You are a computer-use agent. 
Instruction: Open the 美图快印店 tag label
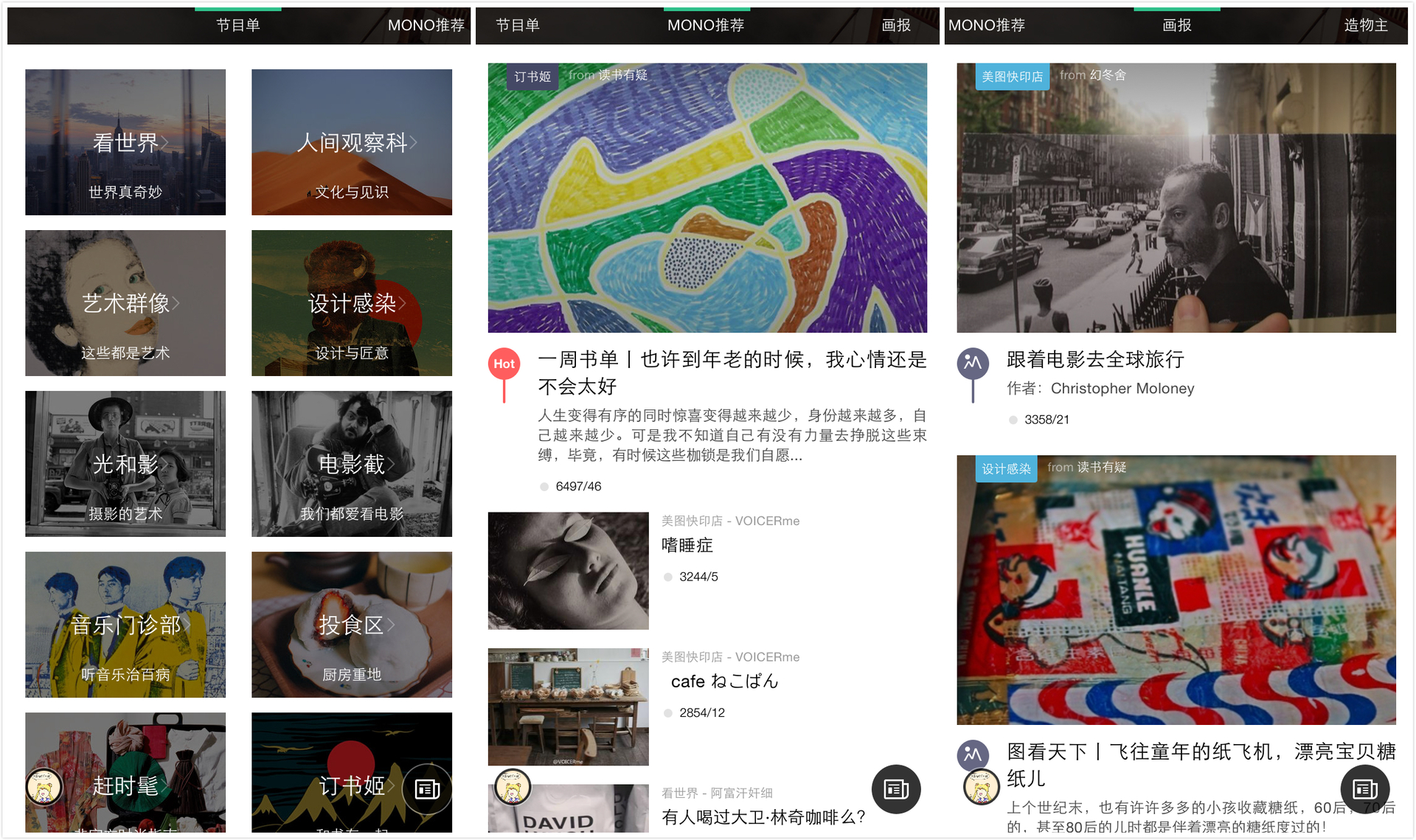point(1012,77)
